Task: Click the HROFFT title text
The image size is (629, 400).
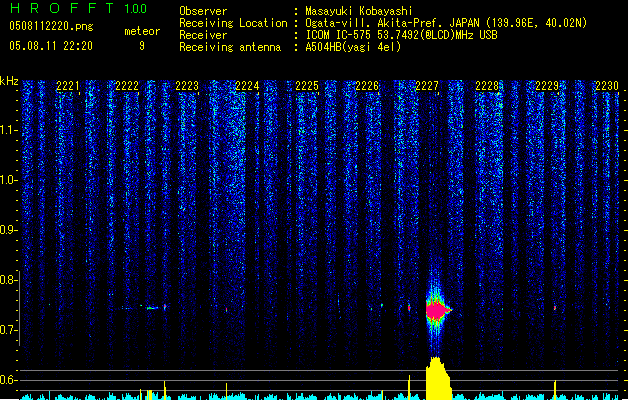Action: click(61, 8)
